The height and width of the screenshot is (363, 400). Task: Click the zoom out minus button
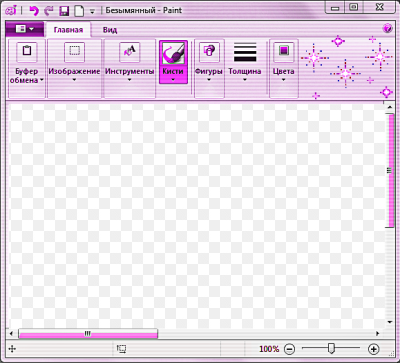[x=290, y=349]
